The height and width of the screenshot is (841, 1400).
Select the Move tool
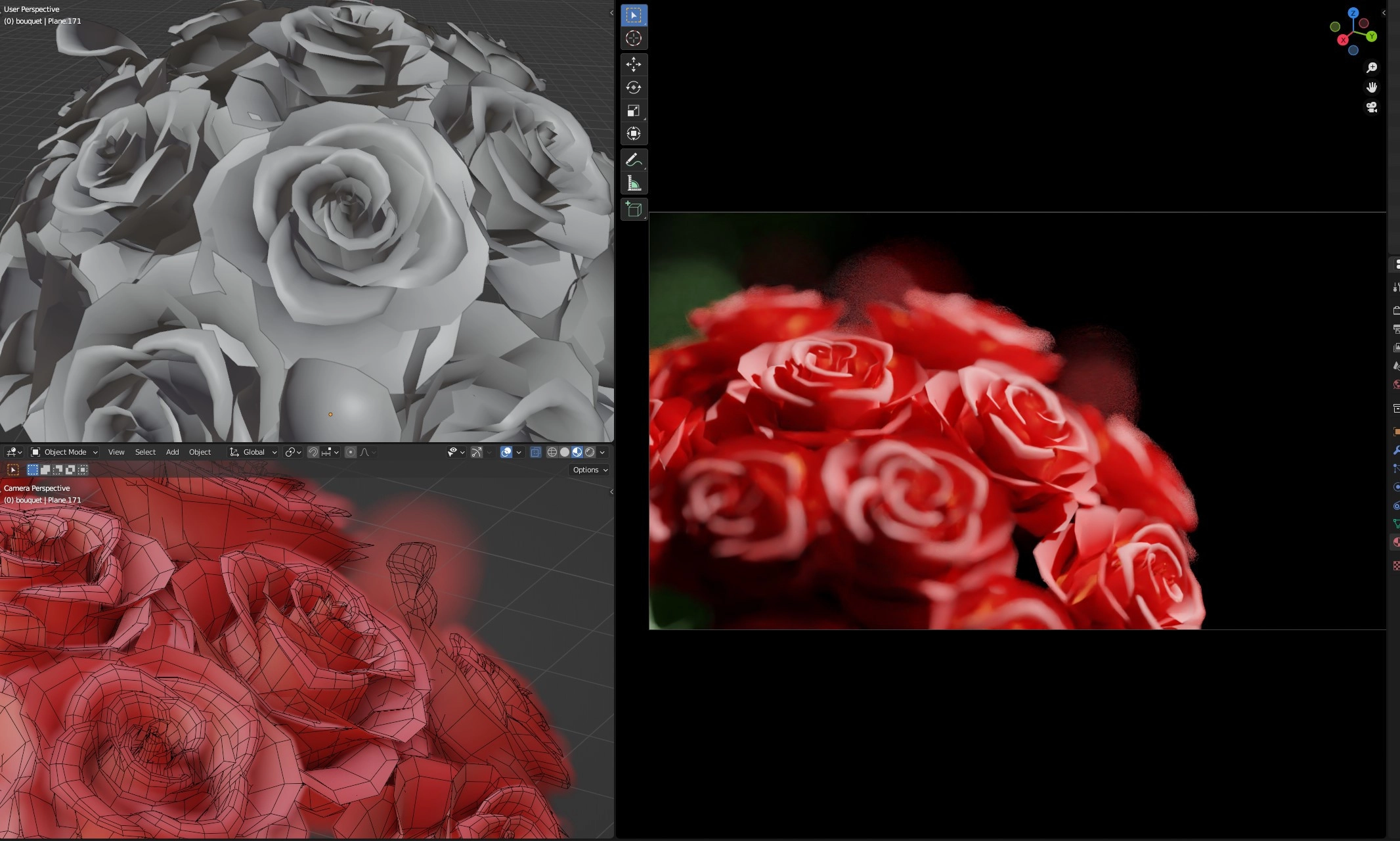tap(633, 64)
